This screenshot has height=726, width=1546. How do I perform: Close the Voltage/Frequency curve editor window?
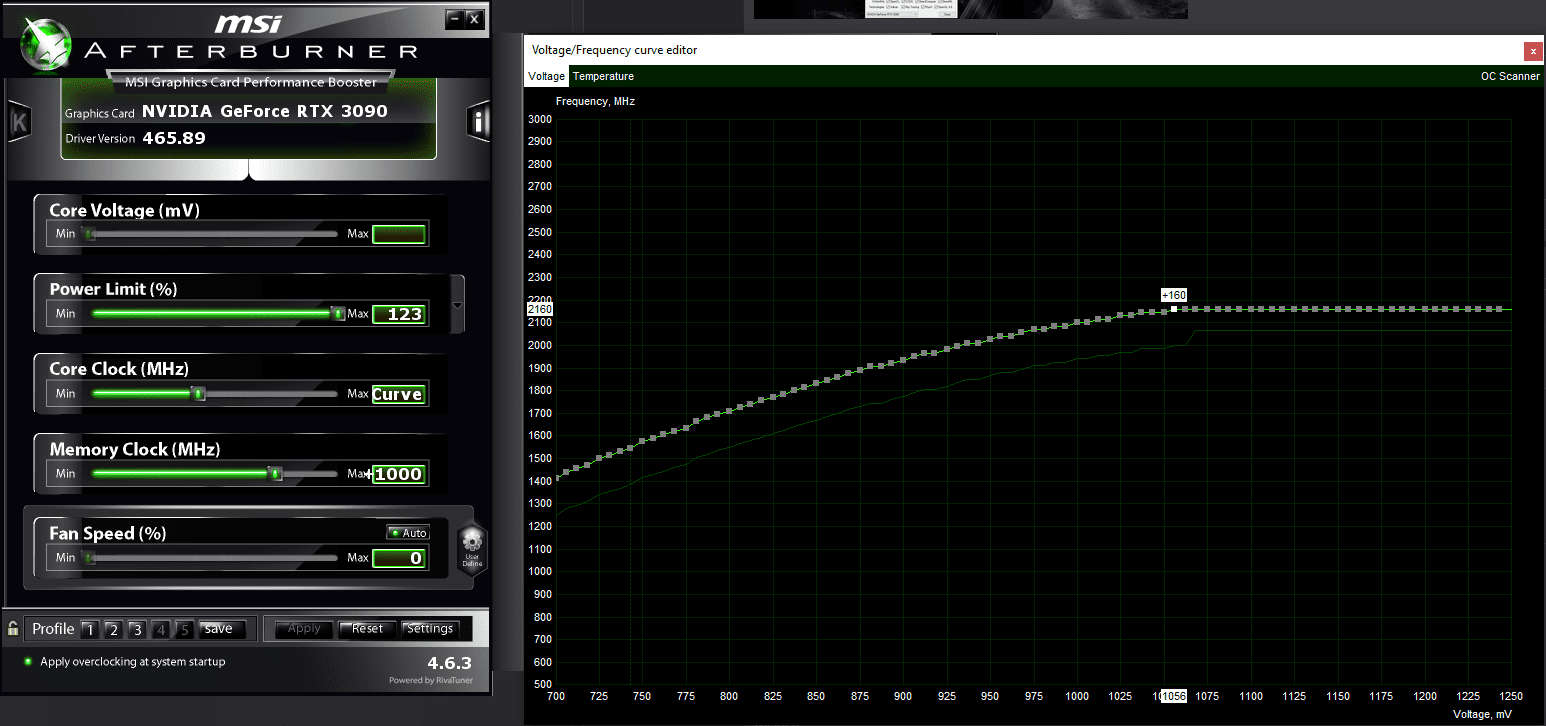click(1532, 50)
